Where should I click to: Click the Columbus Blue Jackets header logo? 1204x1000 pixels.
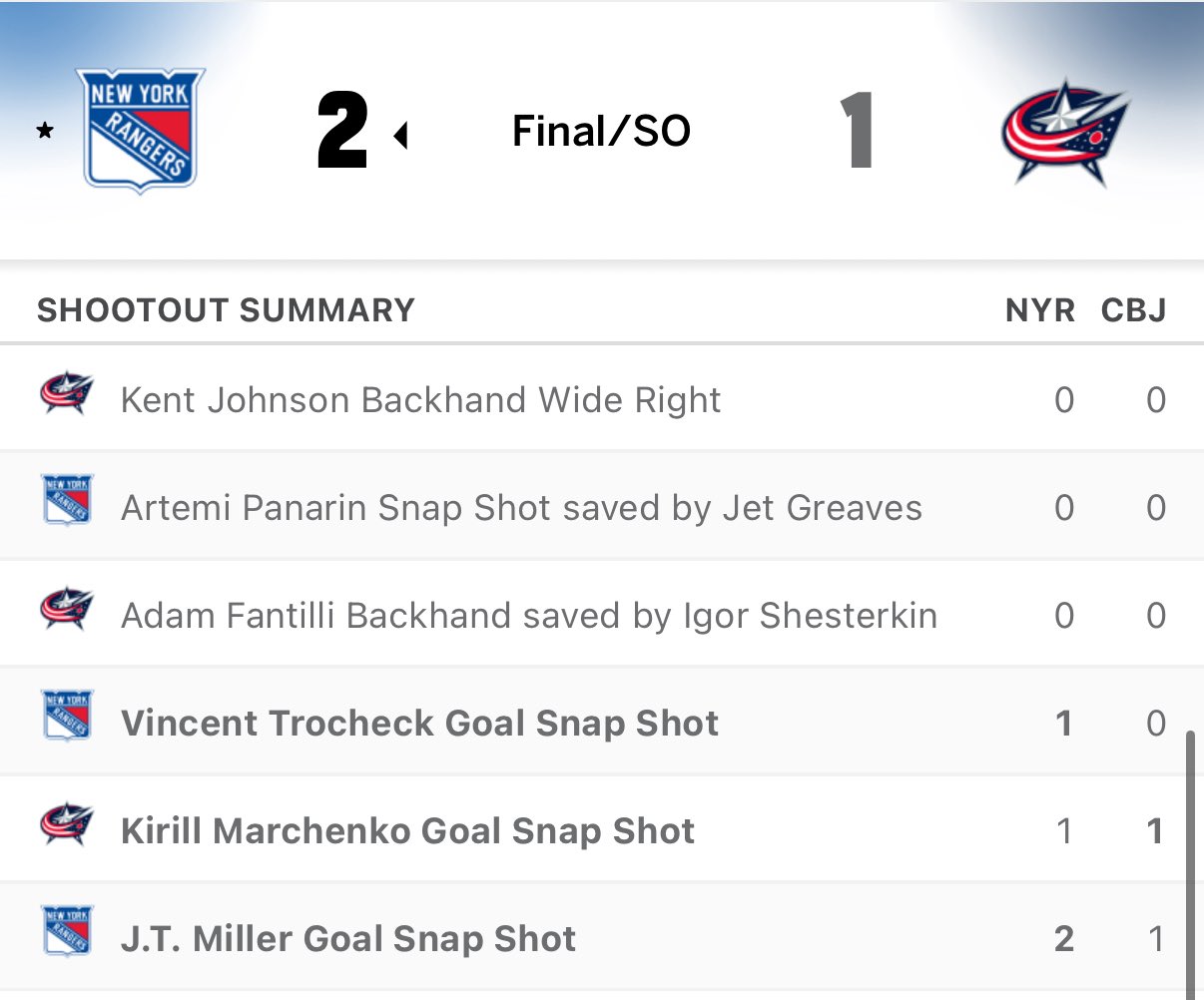click(x=1064, y=132)
